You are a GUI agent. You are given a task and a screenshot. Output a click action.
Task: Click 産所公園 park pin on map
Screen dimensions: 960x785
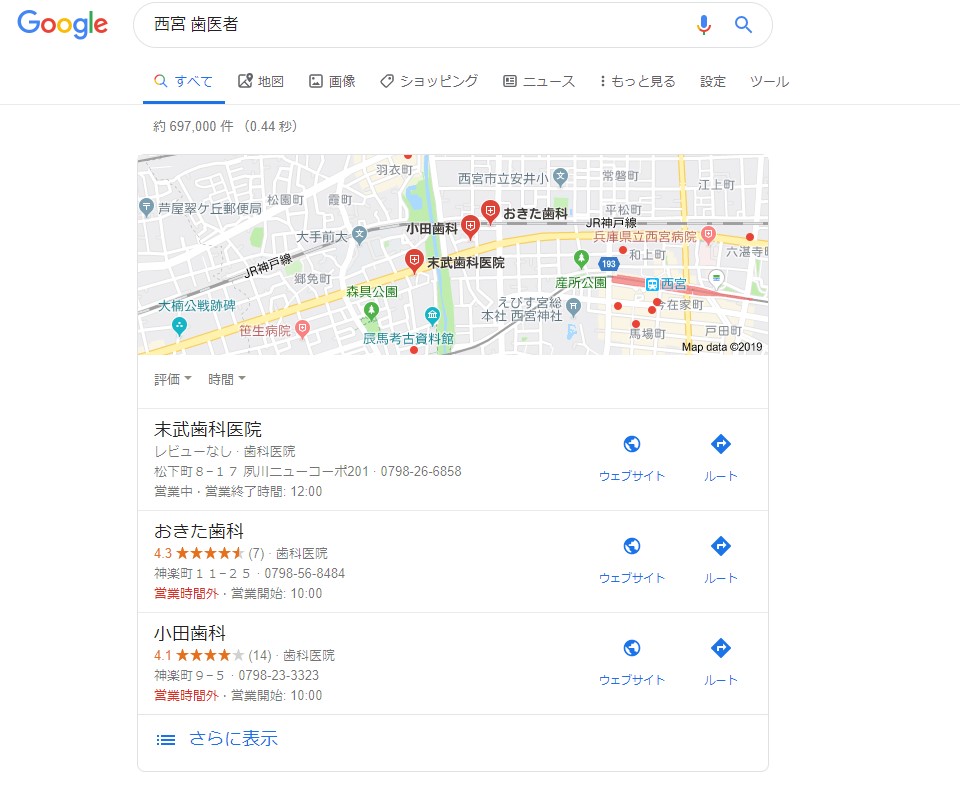581,259
